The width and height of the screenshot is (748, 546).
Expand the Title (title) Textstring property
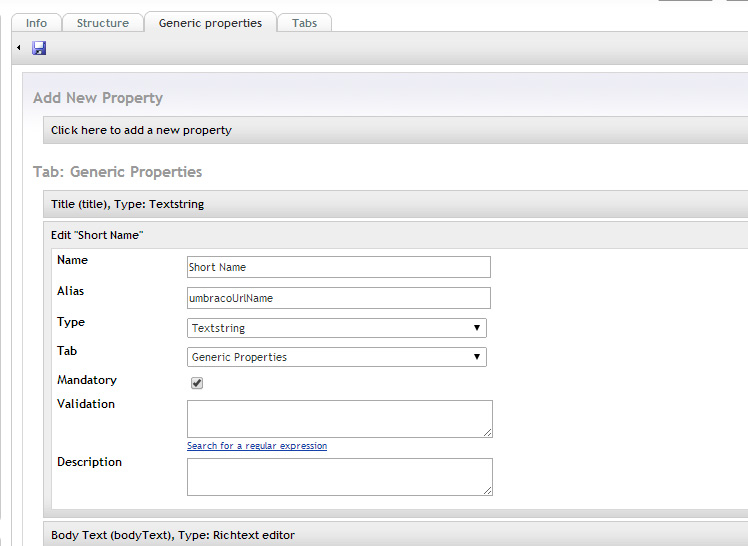(395, 204)
